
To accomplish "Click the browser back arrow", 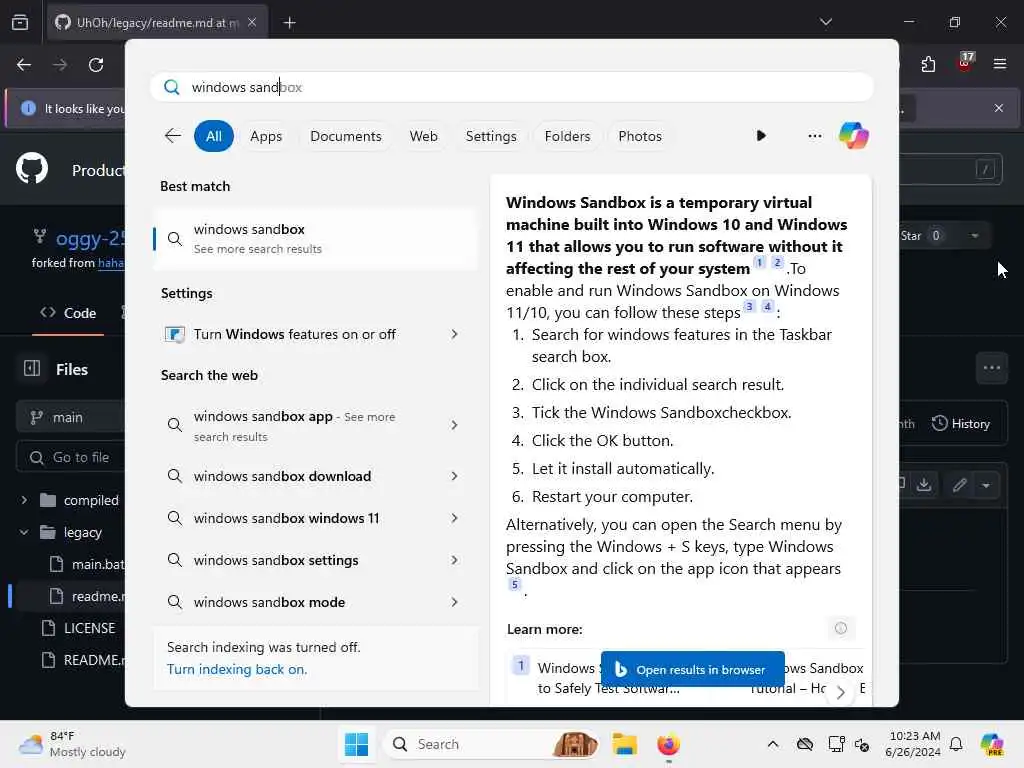I will [x=24, y=65].
